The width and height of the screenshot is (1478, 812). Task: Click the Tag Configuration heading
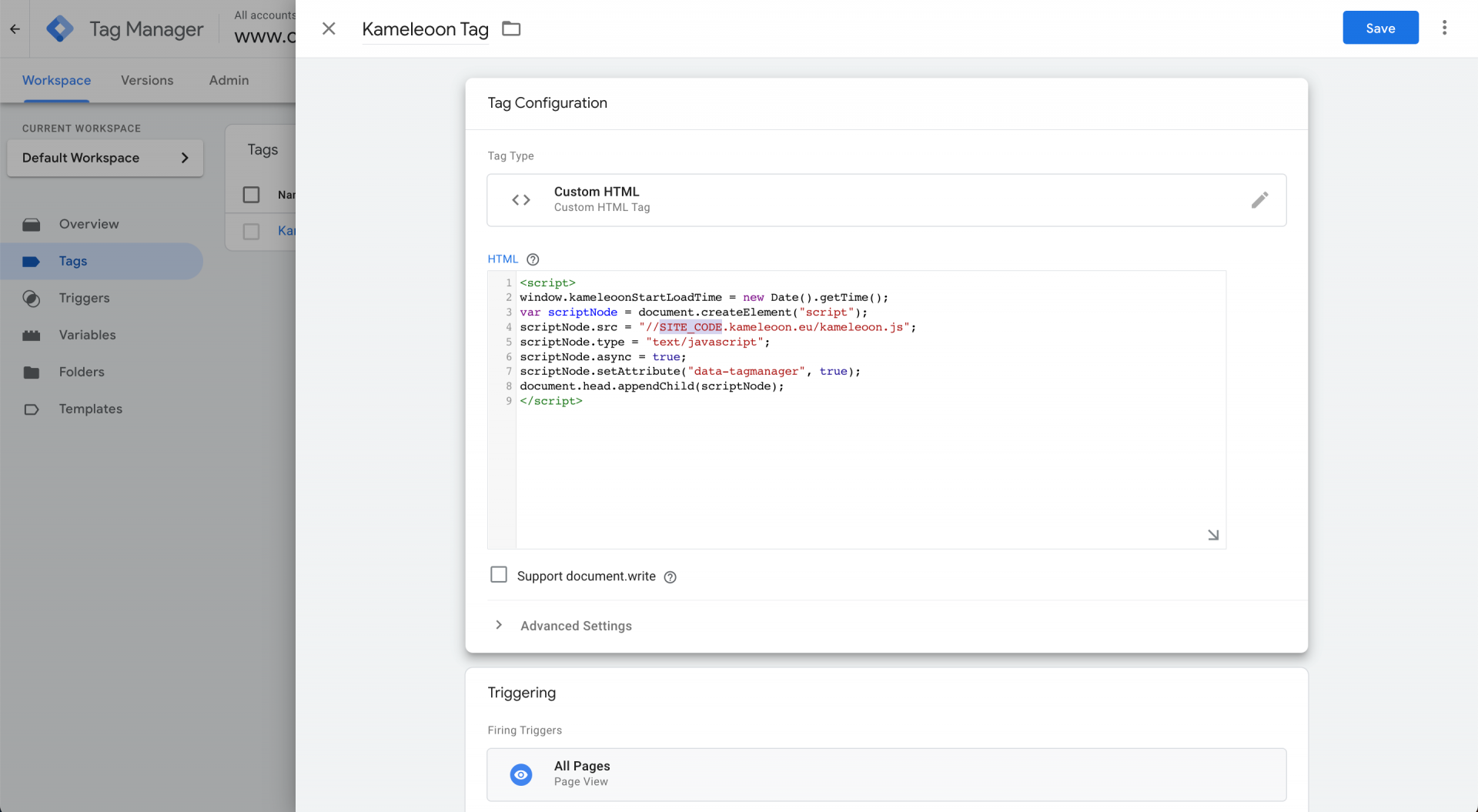pyautogui.click(x=547, y=103)
